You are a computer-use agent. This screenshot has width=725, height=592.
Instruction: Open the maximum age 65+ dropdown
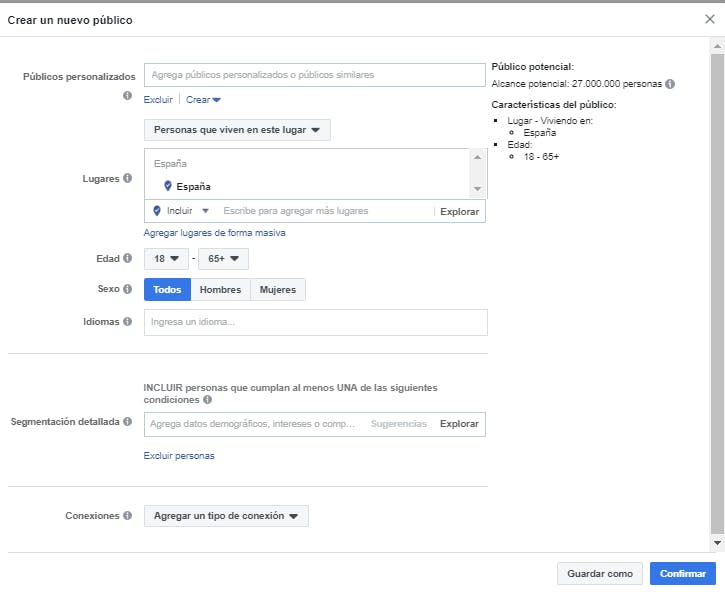click(x=223, y=259)
